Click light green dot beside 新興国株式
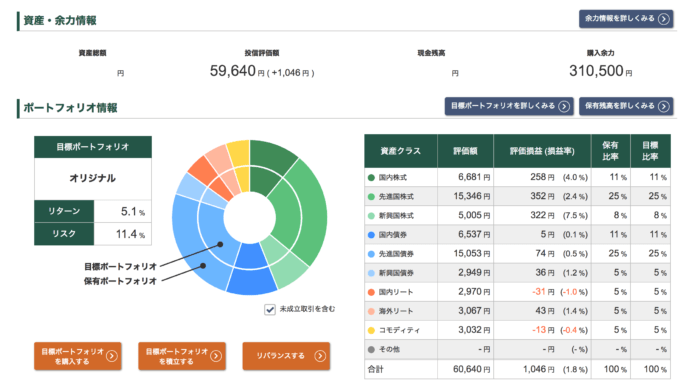The height and width of the screenshot is (389, 680). click(x=371, y=216)
